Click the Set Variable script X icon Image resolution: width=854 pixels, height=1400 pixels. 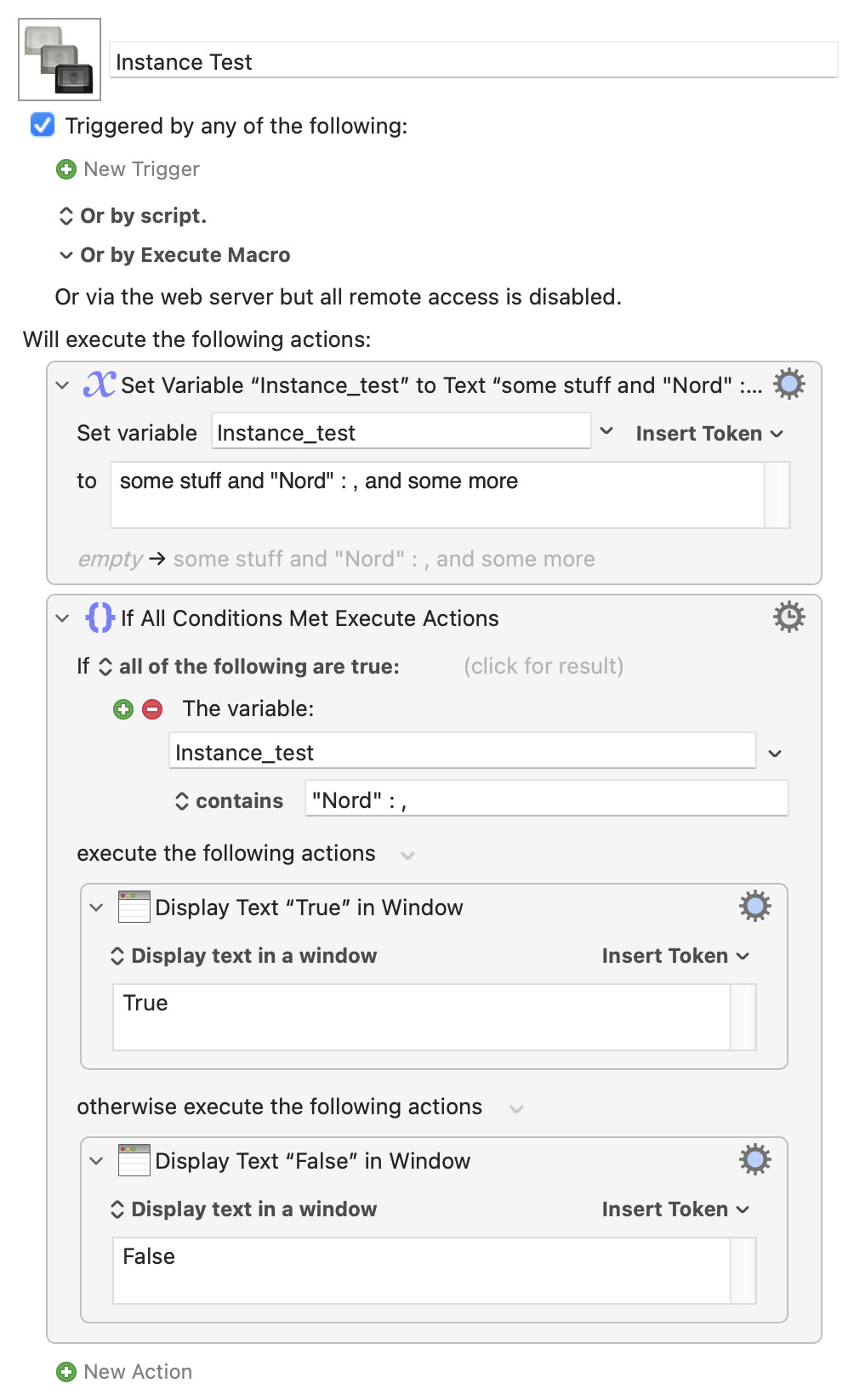tap(99, 384)
